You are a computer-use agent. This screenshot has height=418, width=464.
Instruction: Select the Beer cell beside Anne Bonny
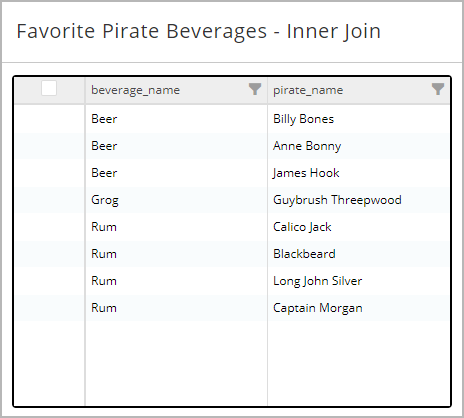tap(176, 146)
